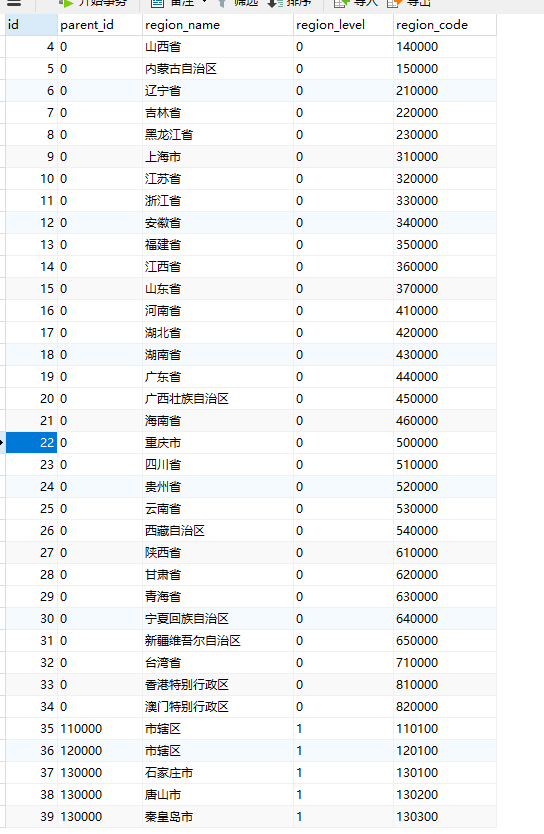This screenshot has height=834, width=544.
Task: Click the memo note icon
Action: [157, 3]
